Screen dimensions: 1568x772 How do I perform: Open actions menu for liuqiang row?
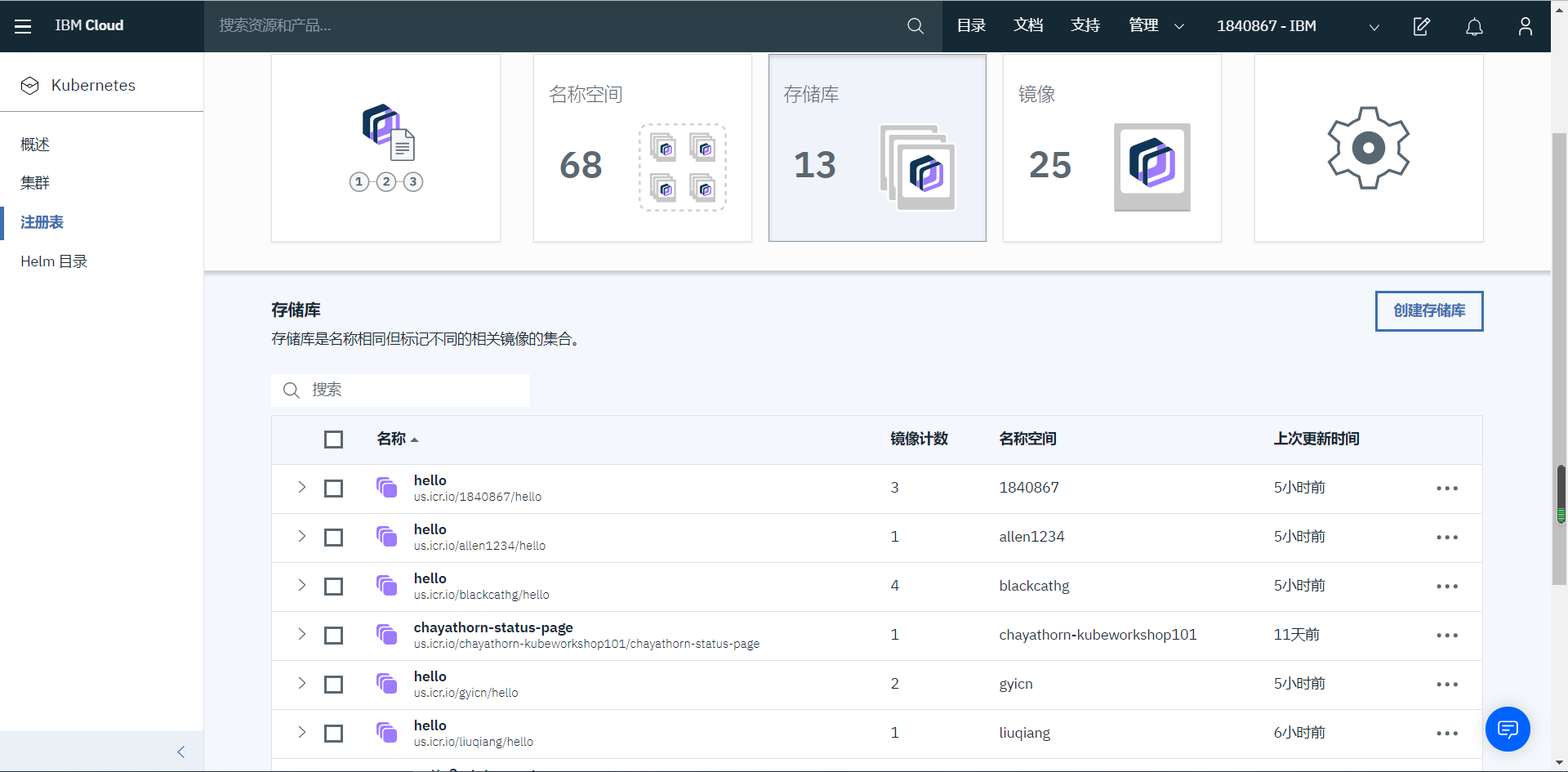1447,734
